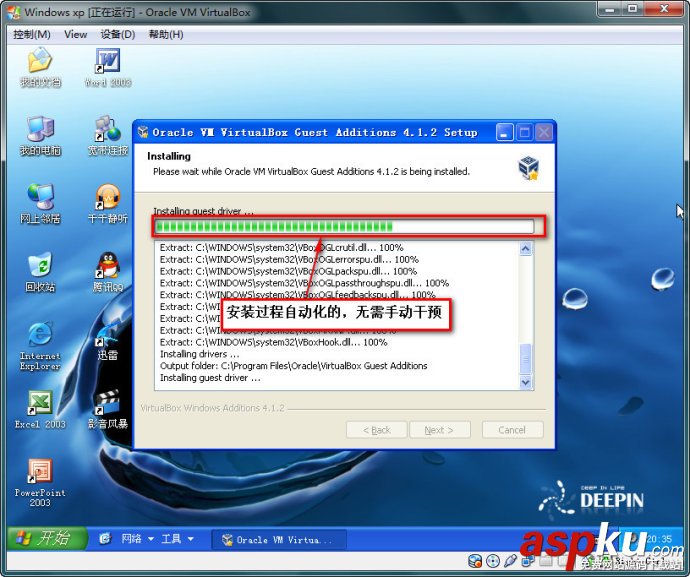
Task: Click the hard disk activity status icon
Action: [475, 561]
